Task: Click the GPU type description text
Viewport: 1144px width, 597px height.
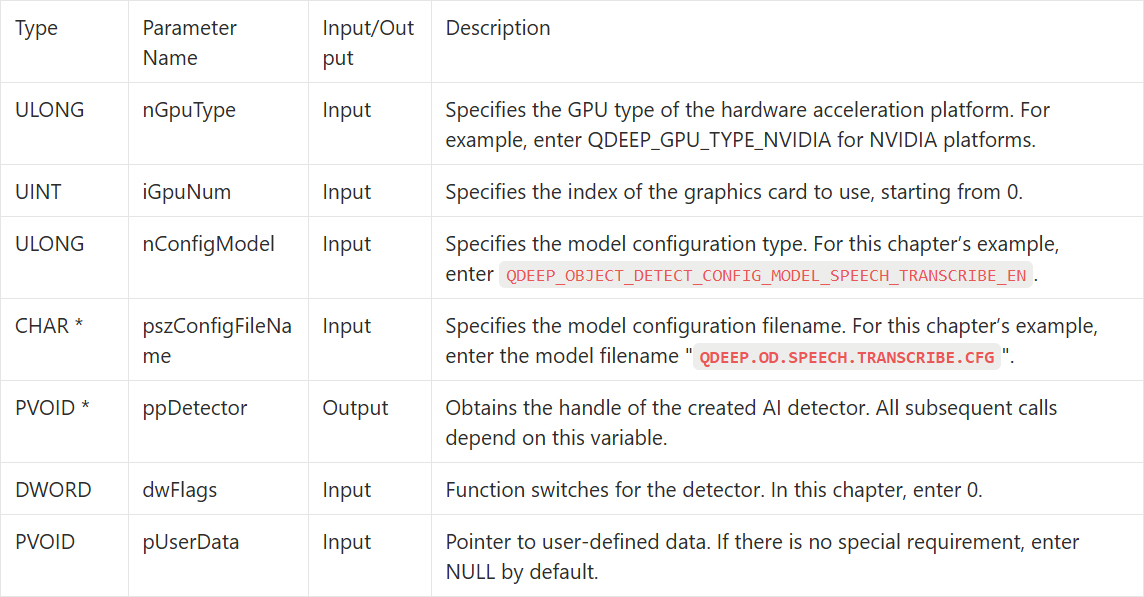Action: point(747,124)
